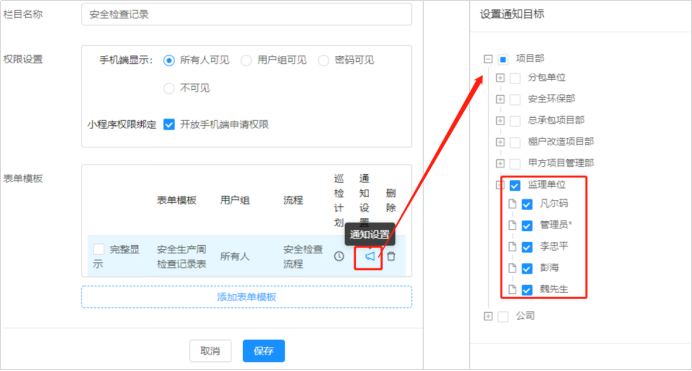Screen dimensions: 692x371
Task: Click 所有人 user group cell
Action: pos(235,256)
